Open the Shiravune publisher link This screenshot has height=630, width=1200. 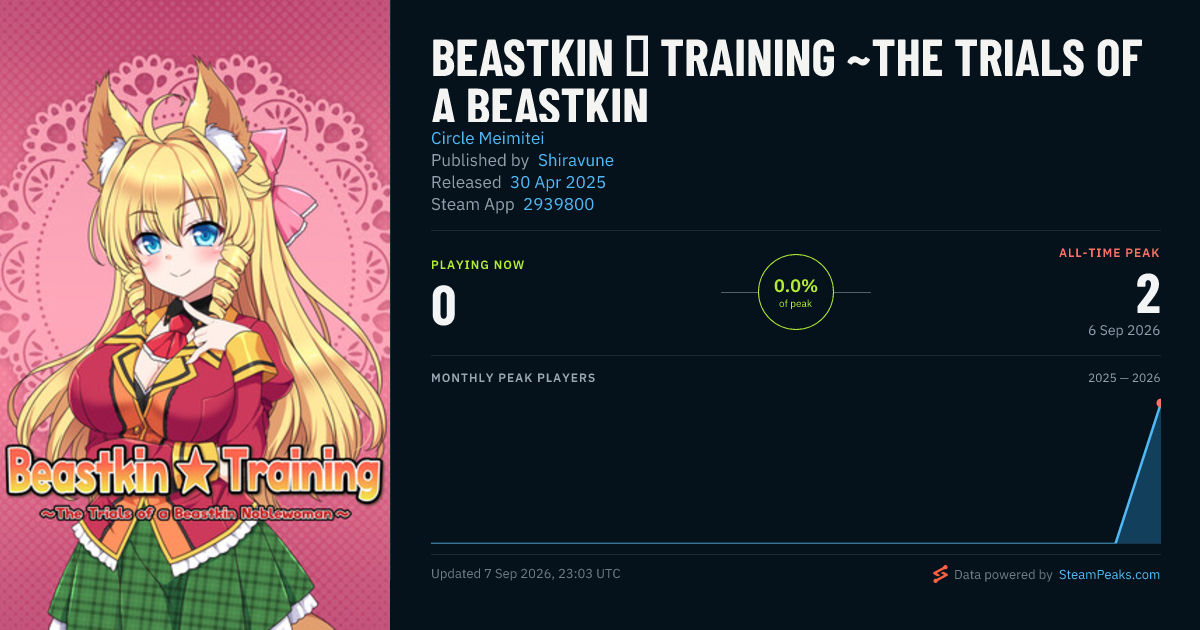pyautogui.click(x=576, y=160)
